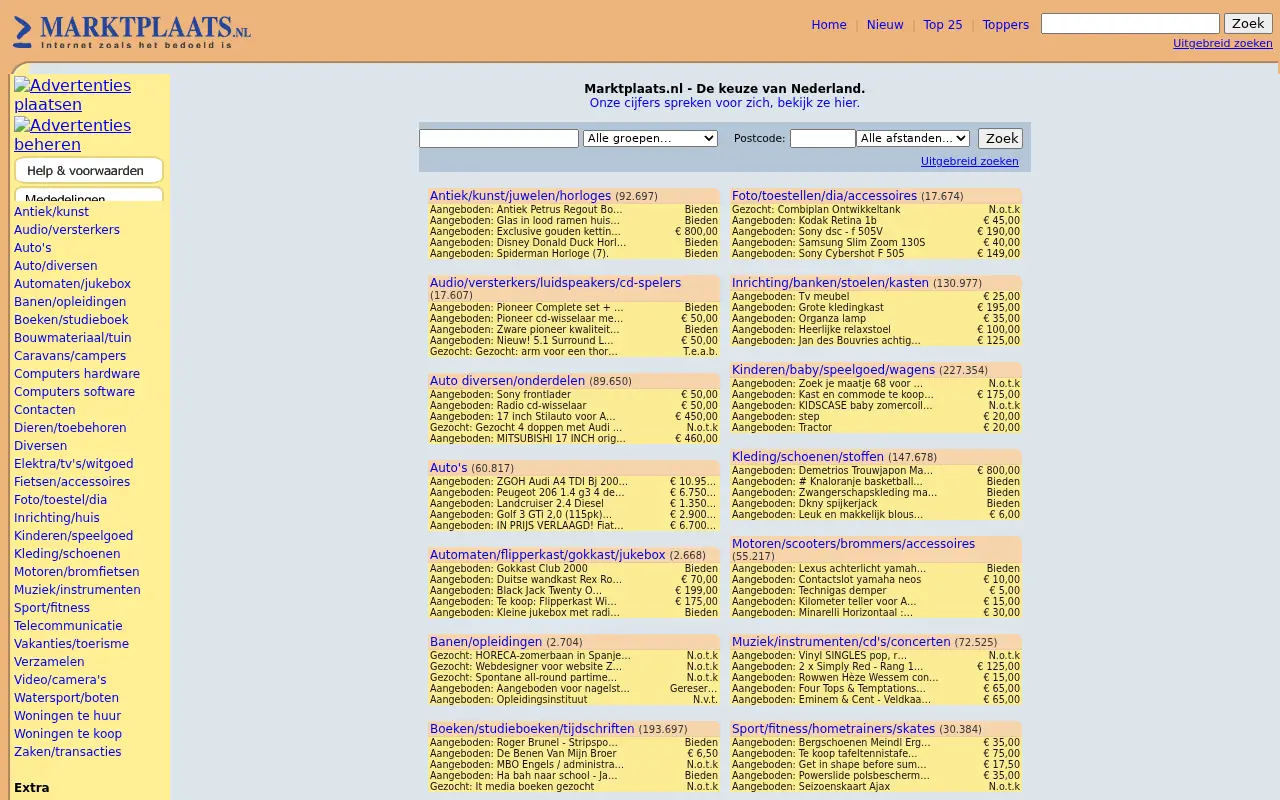Open the Auto diversen/onderdelen category heading

point(507,381)
